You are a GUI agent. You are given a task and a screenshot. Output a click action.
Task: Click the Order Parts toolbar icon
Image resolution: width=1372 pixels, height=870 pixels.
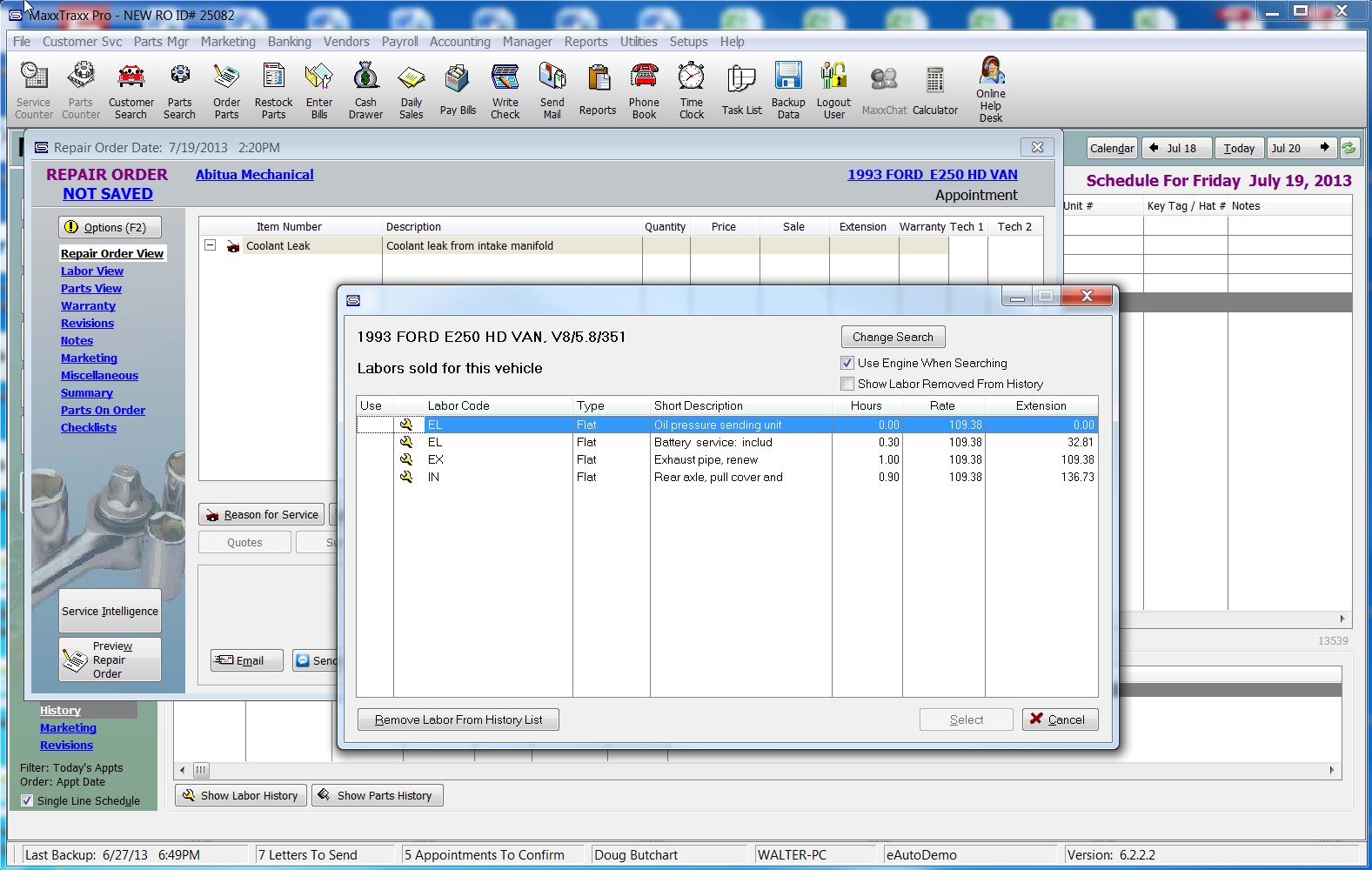[x=226, y=90]
